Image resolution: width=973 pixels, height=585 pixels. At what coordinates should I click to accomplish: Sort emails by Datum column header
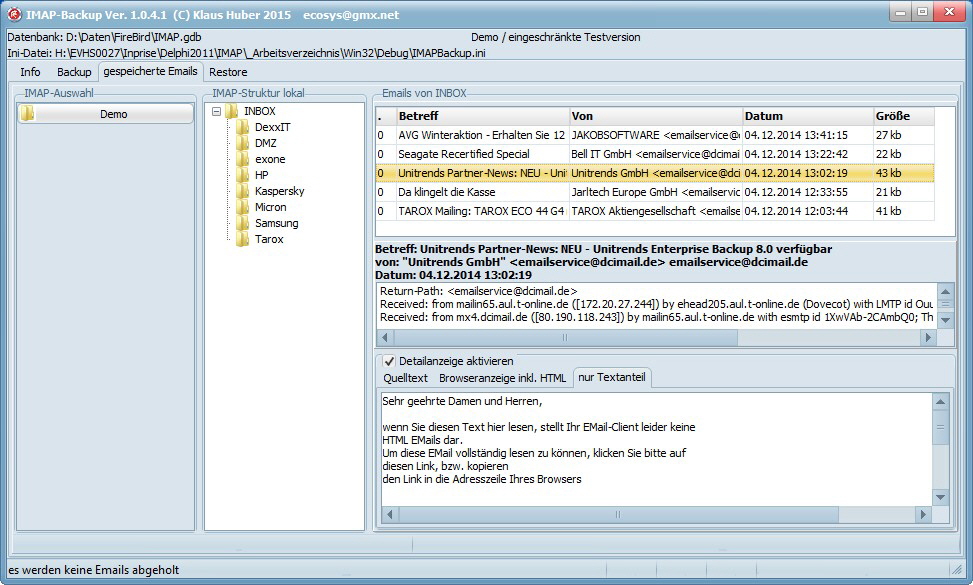click(808, 116)
